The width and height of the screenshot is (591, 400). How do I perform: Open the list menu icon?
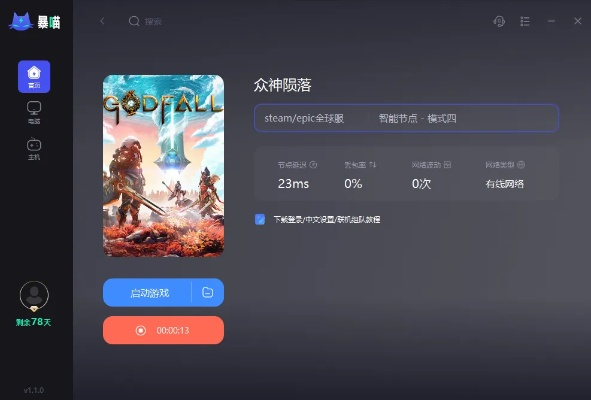525,21
